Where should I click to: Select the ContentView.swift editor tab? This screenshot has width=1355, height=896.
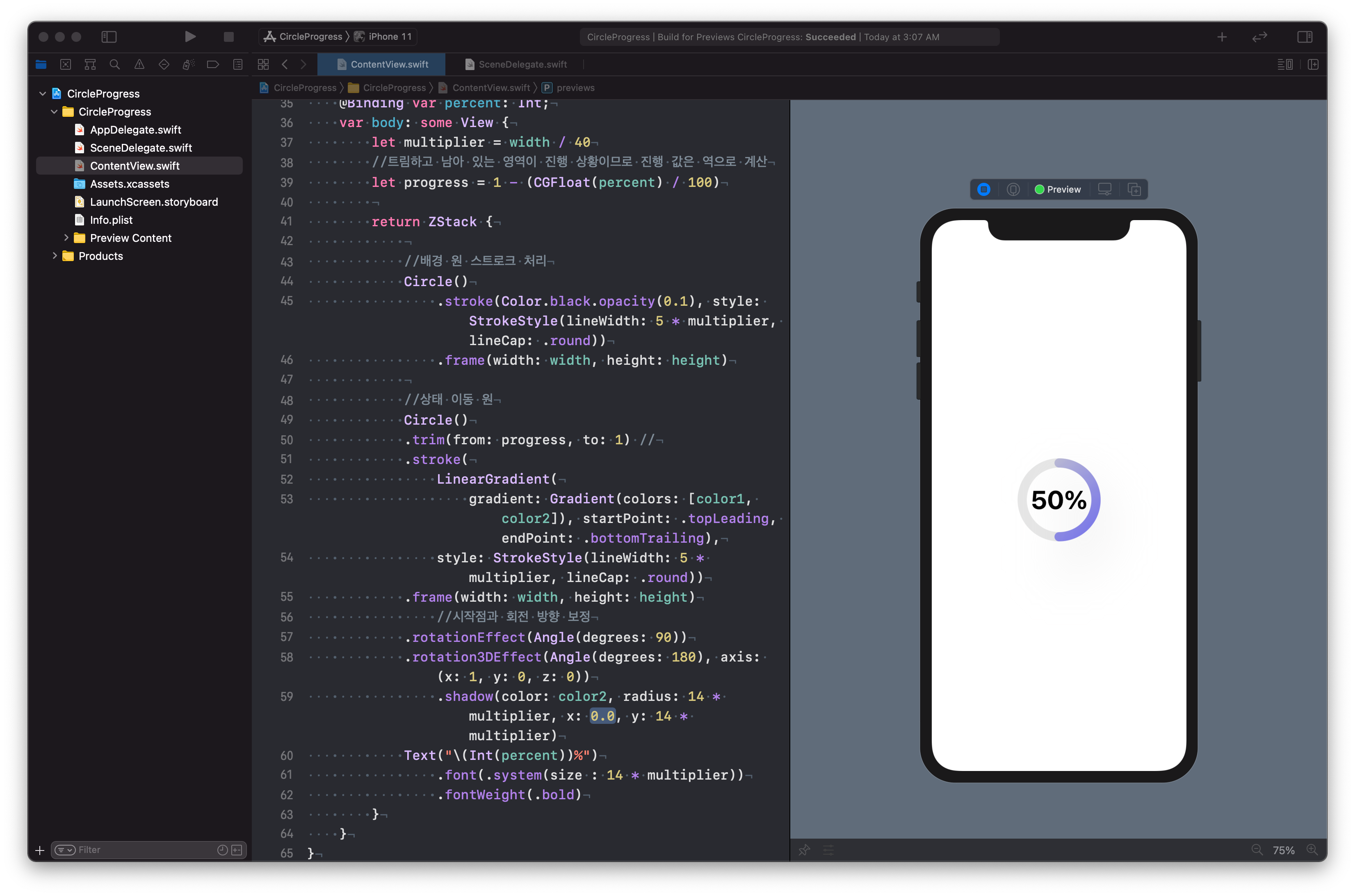pos(389,64)
